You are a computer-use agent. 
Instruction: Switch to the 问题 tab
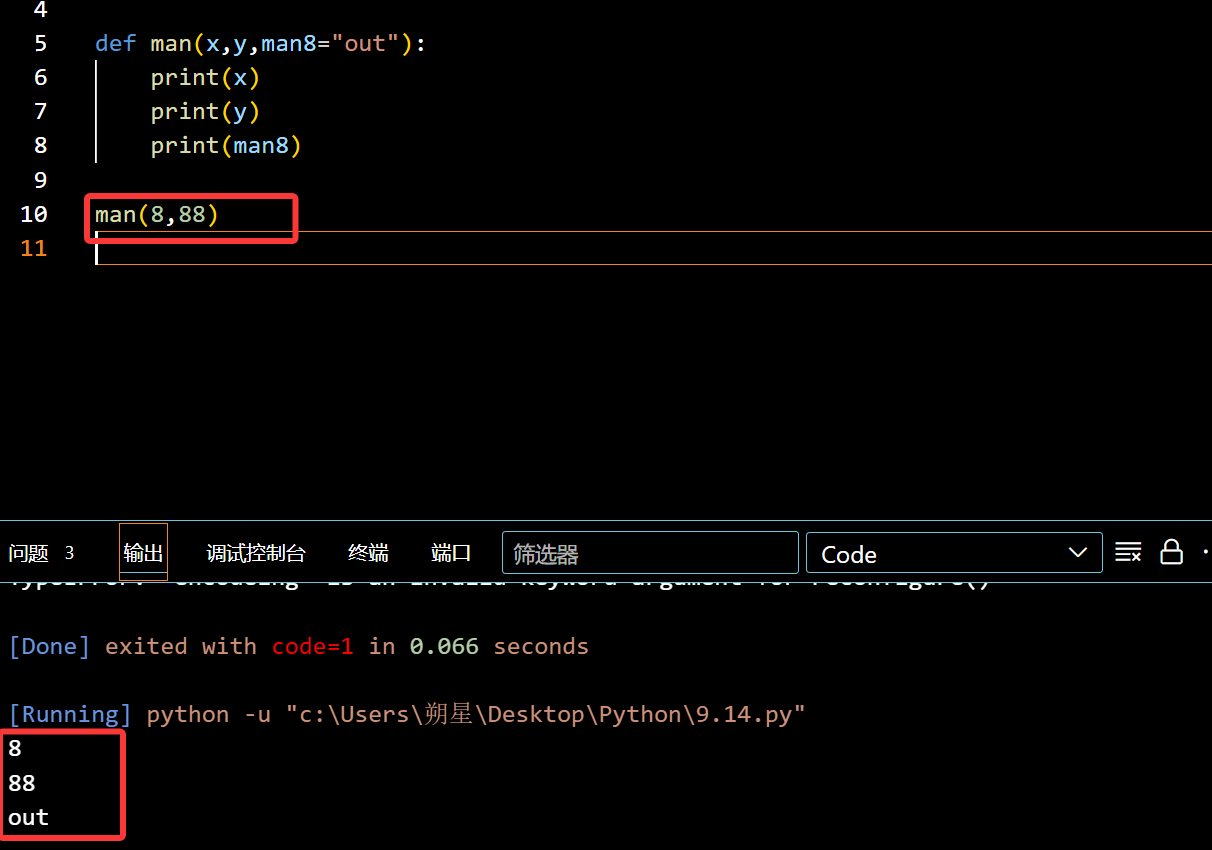[29, 553]
